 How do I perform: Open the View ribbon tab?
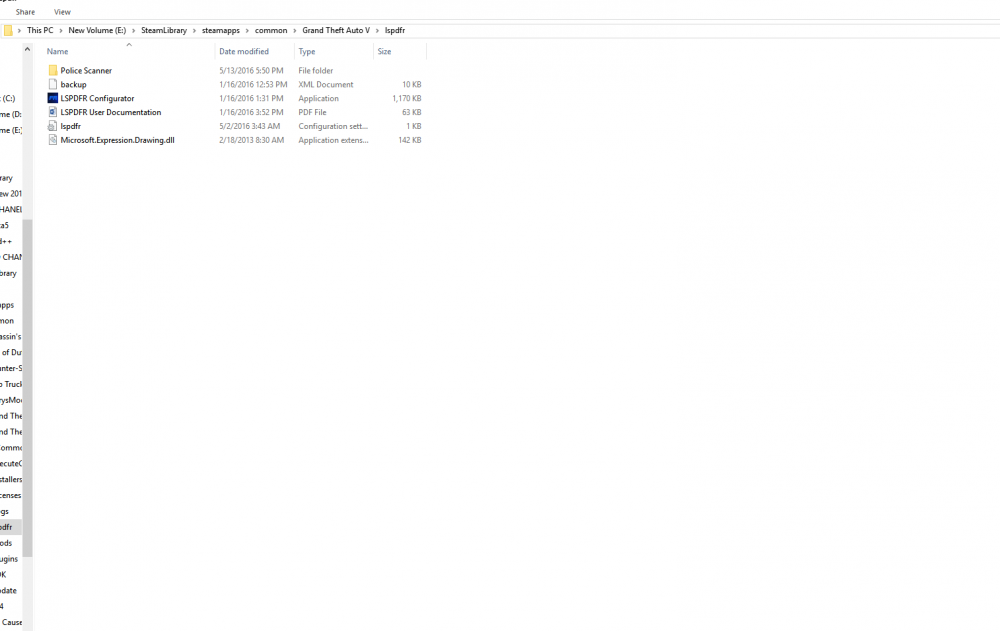pyautogui.click(x=62, y=12)
